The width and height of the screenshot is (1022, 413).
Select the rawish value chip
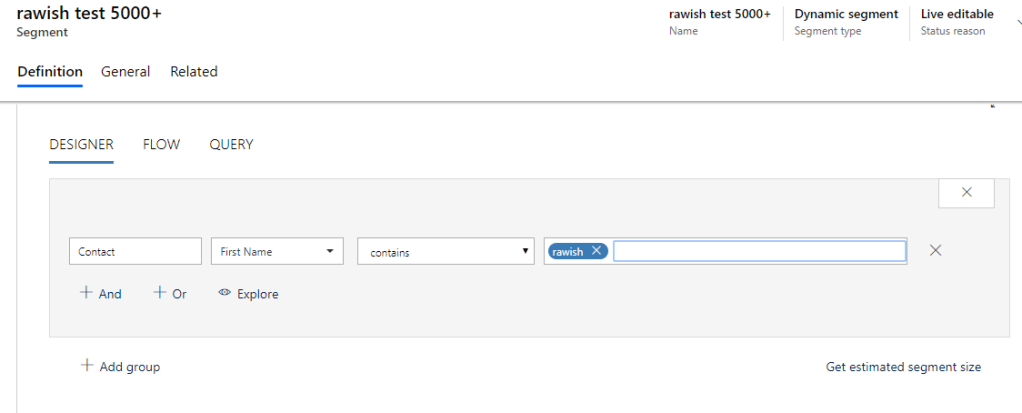[x=568, y=252]
